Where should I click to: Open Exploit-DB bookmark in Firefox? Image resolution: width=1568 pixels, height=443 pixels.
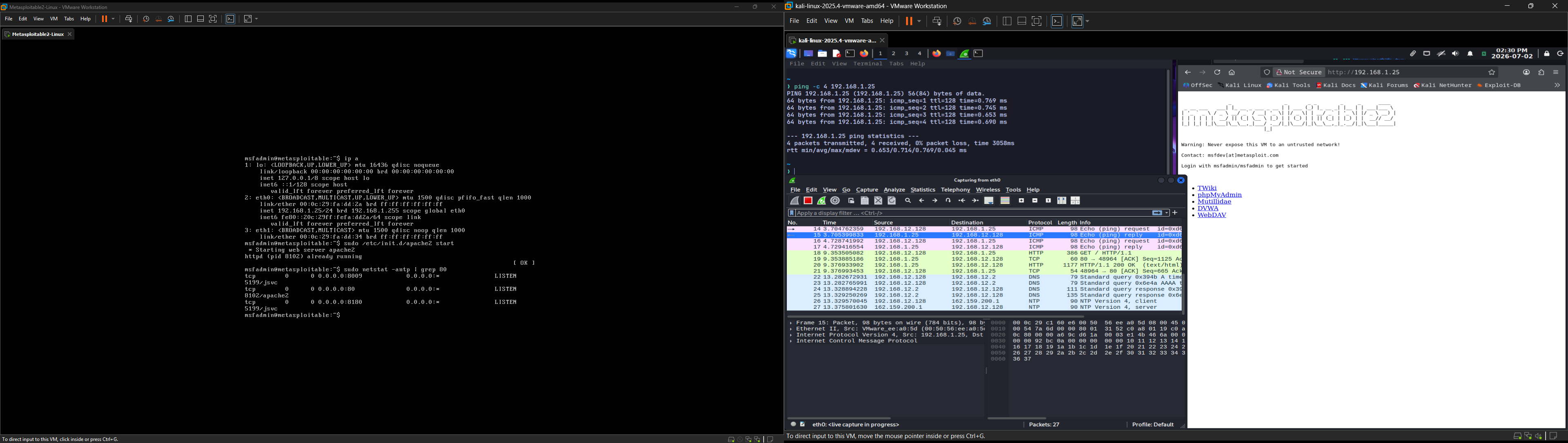pyautogui.click(x=1499, y=86)
